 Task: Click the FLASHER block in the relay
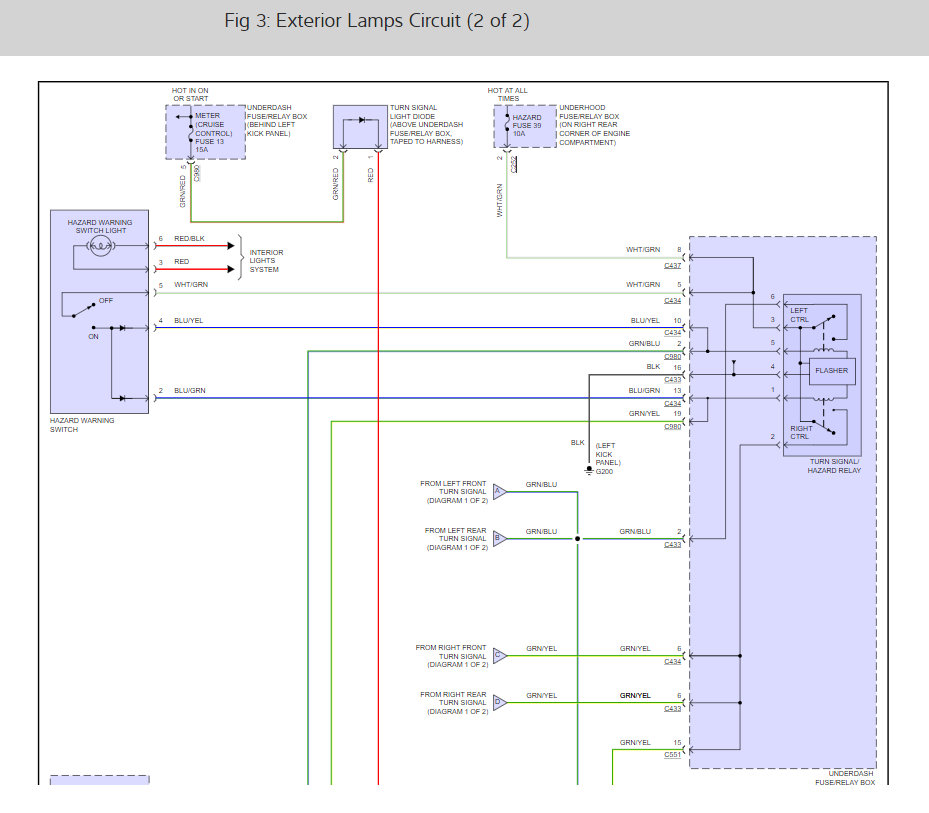pyautogui.click(x=832, y=371)
